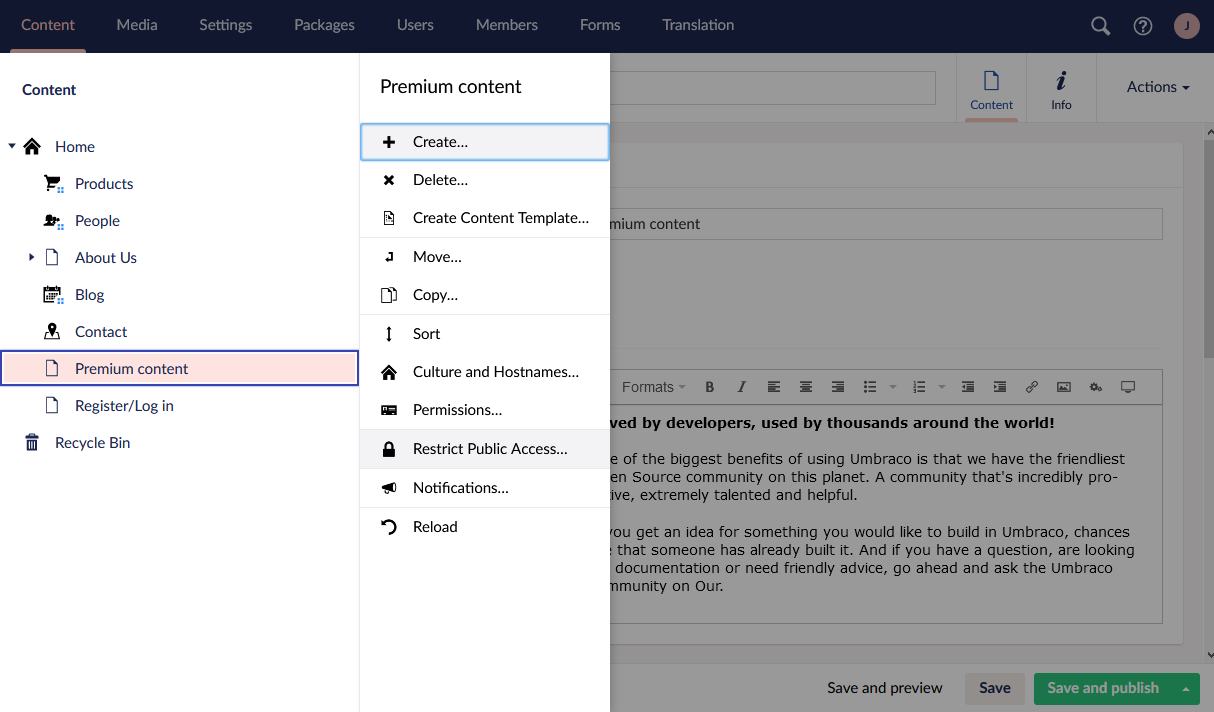
Task: Click the insert image icon in the editor
Action: coord(1064,387)
